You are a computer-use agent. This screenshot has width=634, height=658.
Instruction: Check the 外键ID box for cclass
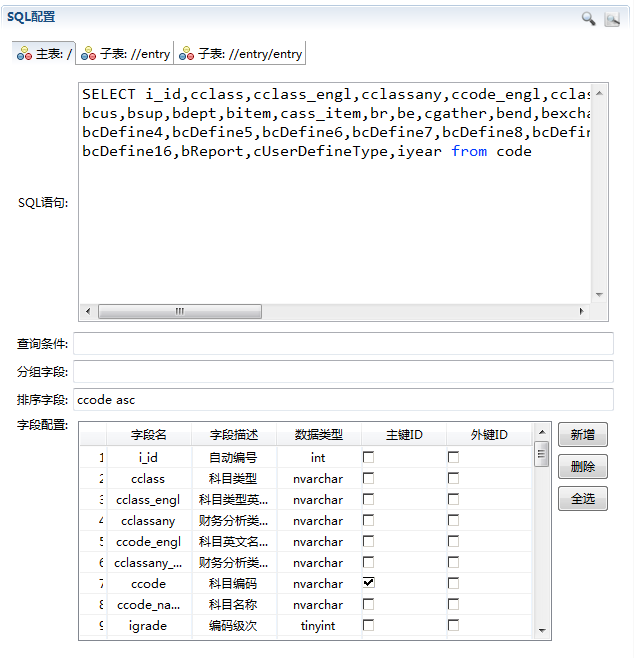point(453,478)
